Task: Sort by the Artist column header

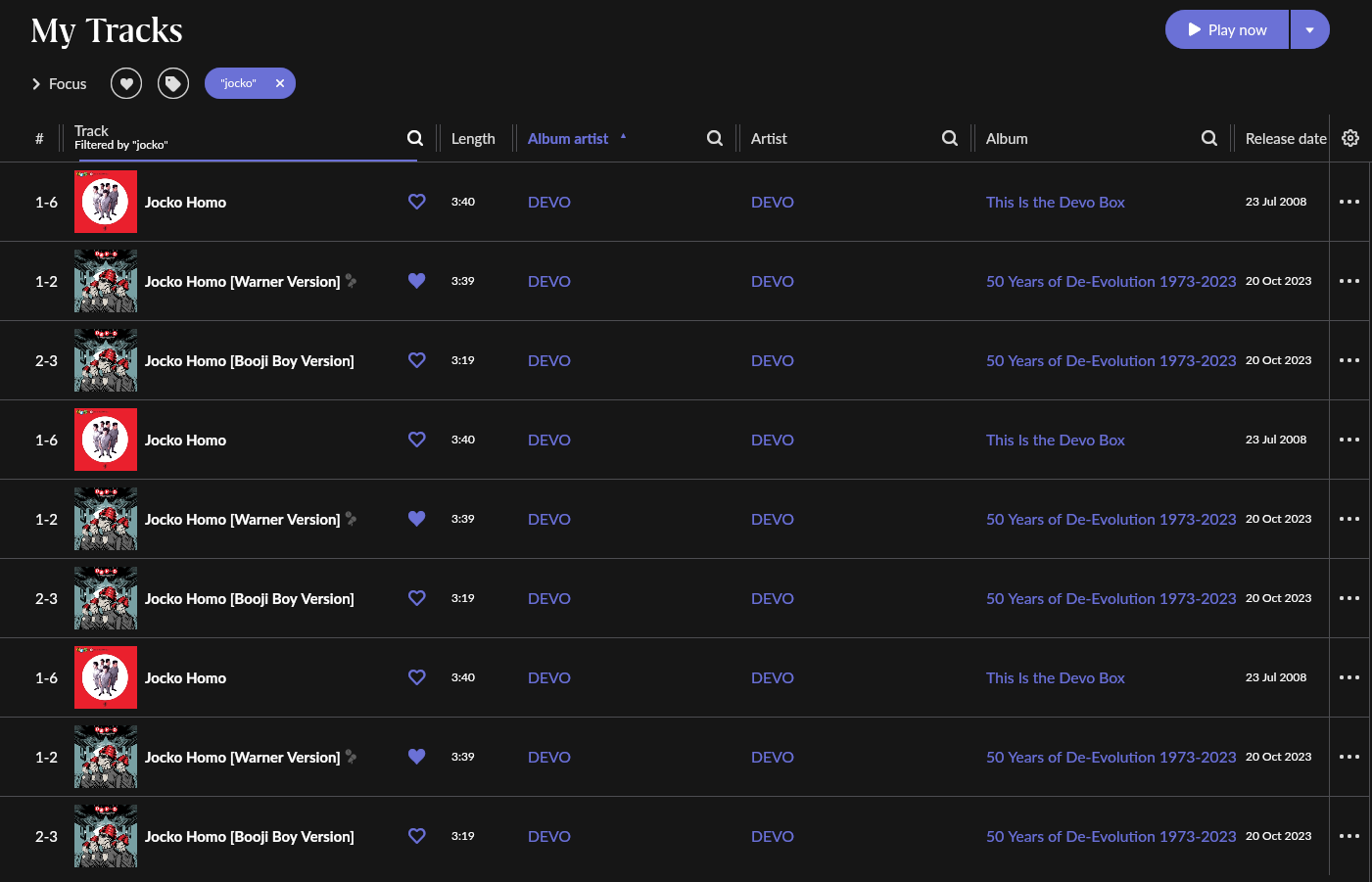Action: click(769, 139)
